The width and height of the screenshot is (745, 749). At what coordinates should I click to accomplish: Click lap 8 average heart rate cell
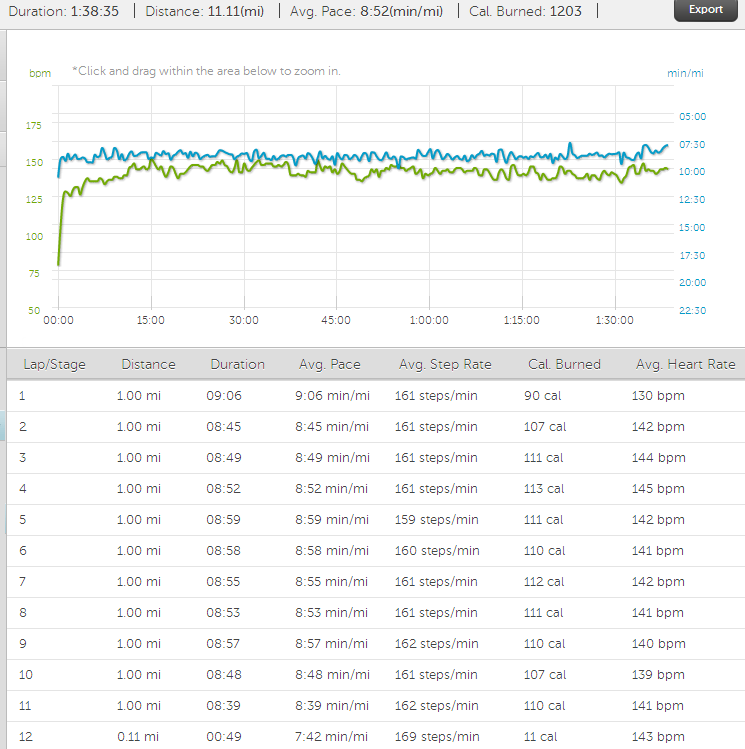(658, 613)
